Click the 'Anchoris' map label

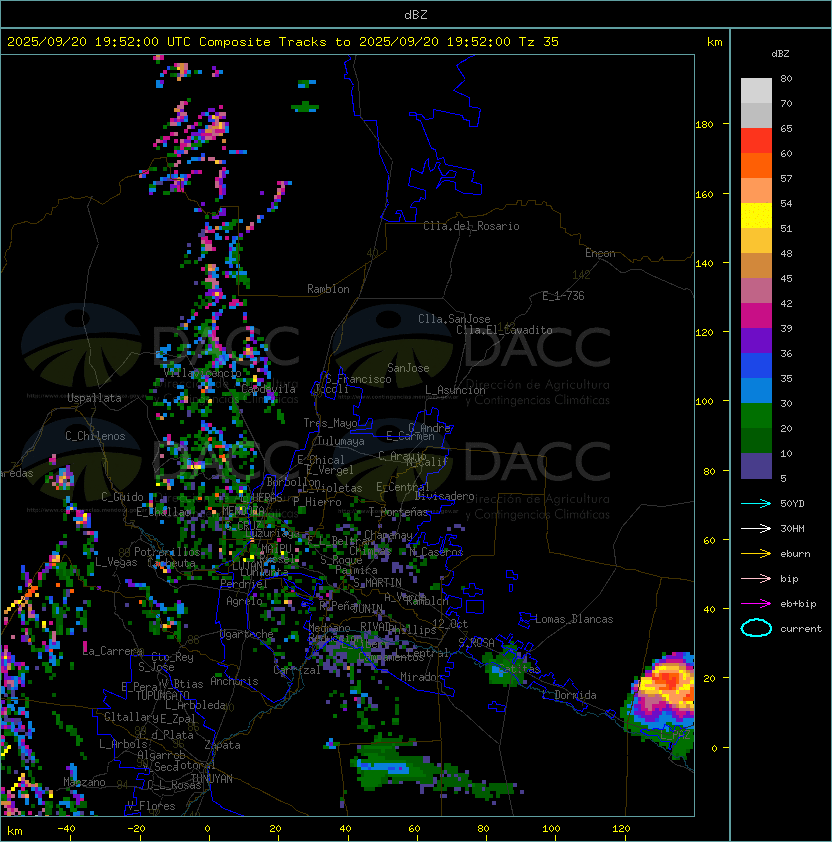tap(234, 681)
